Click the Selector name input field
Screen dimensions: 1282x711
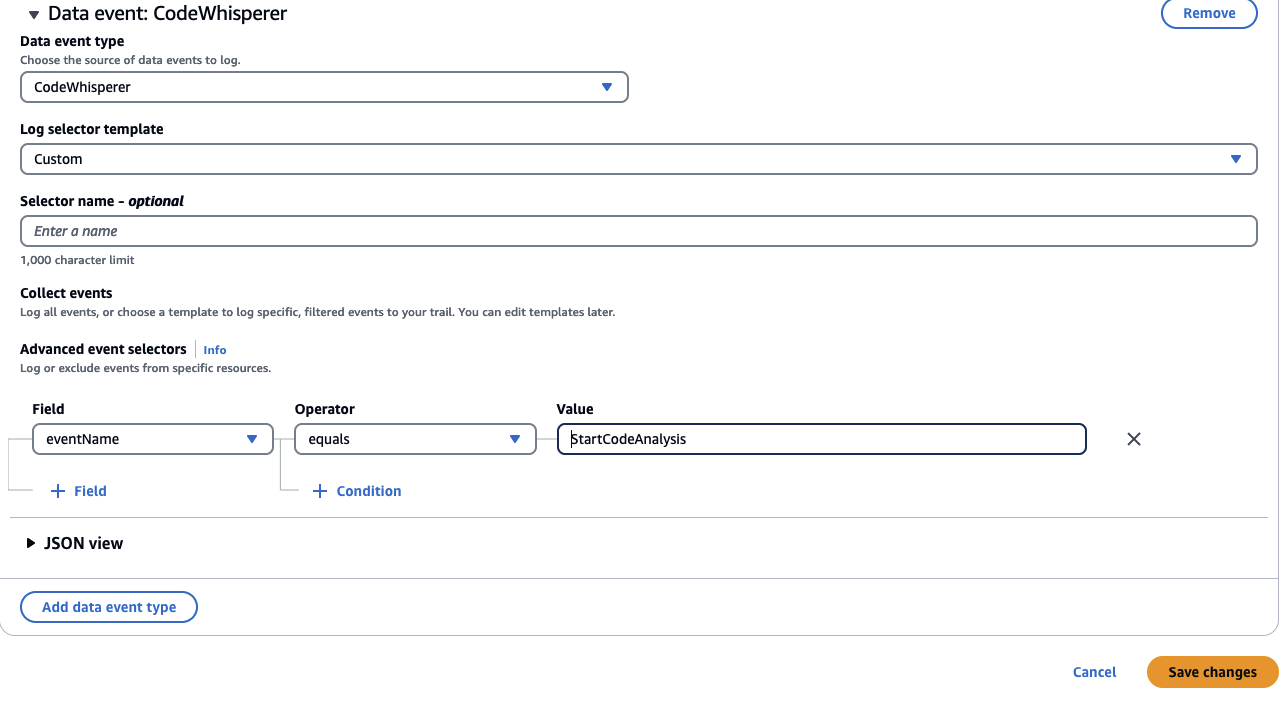coord(639,231)
